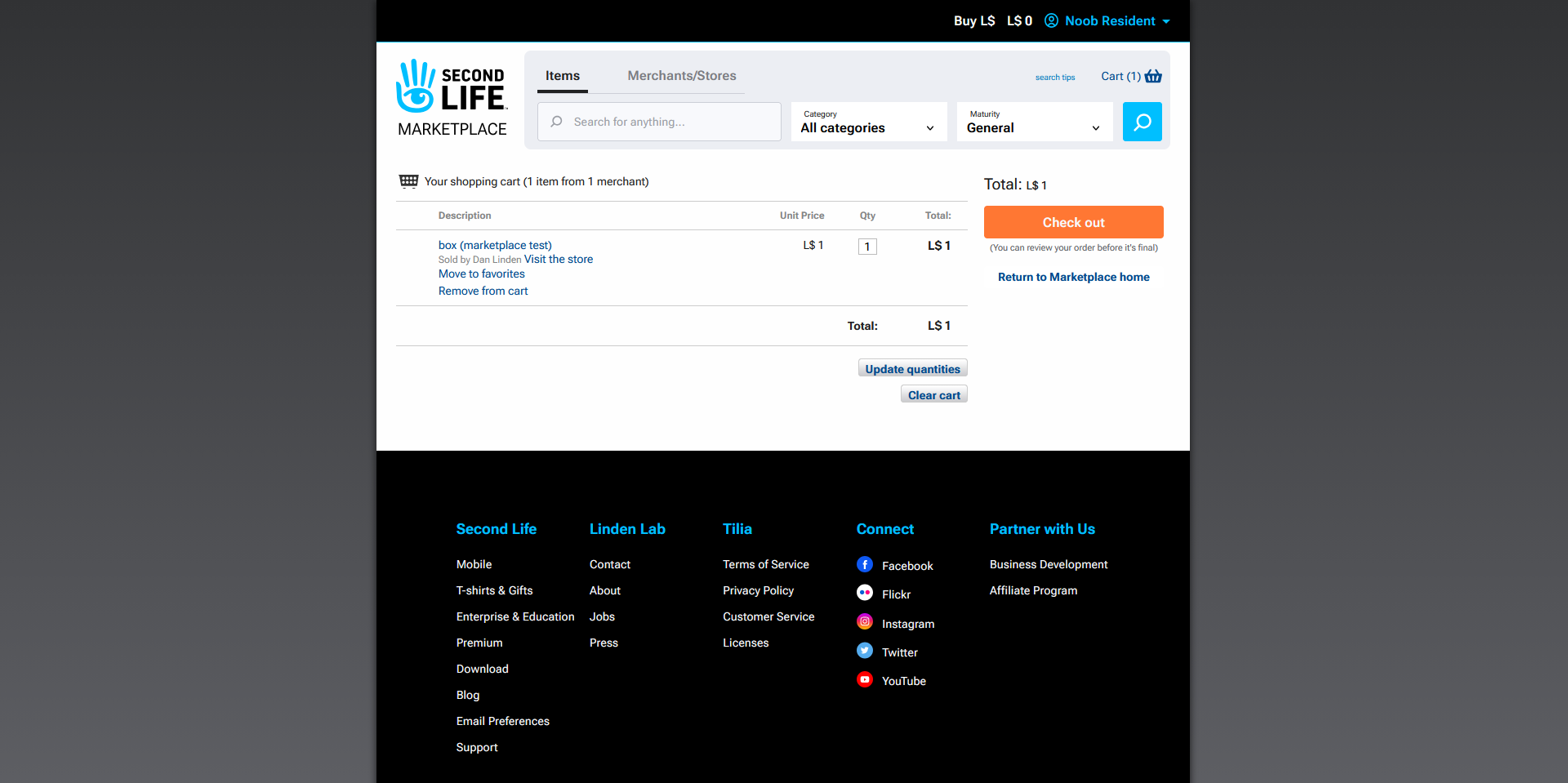Click the Facebook icon in footer
This screenshot has width=1568, height=783.
point(865,565)
